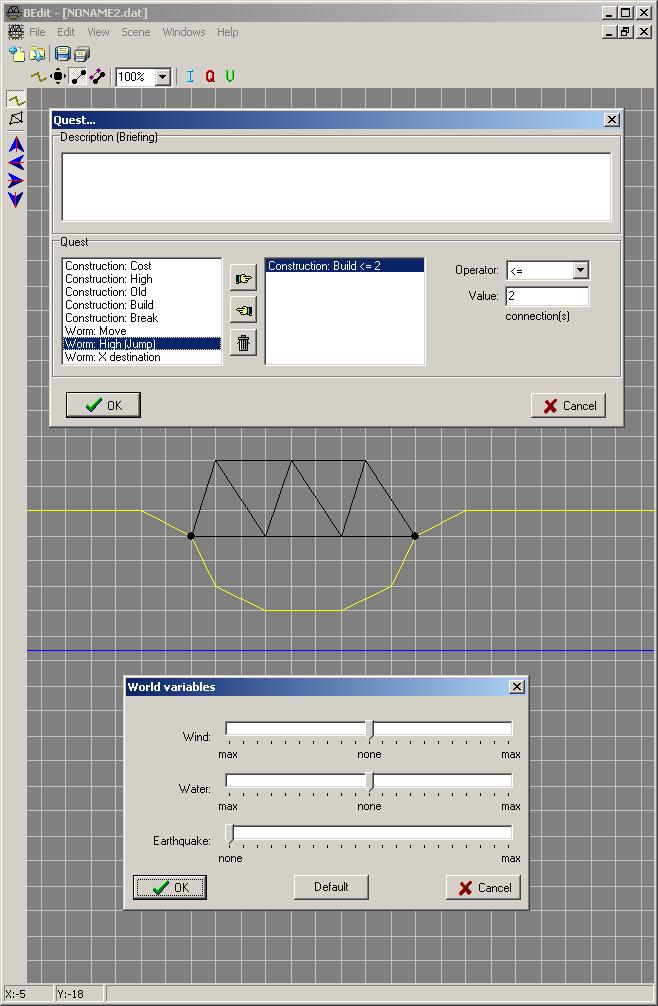Click the left arrow in left sidebar
Image resolution: width=658 pixels, height=1006 pixels.
click(x=16, y=163)
